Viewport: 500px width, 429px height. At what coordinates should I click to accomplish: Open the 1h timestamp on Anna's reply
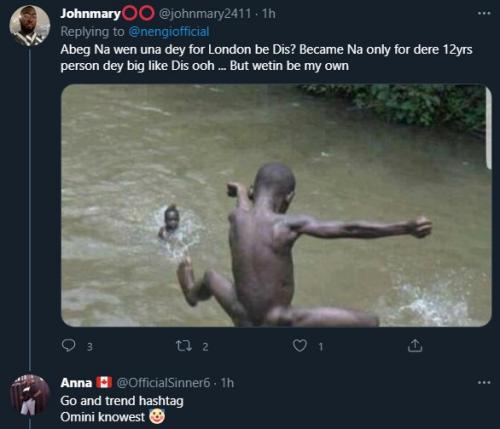tap(227, 383)
